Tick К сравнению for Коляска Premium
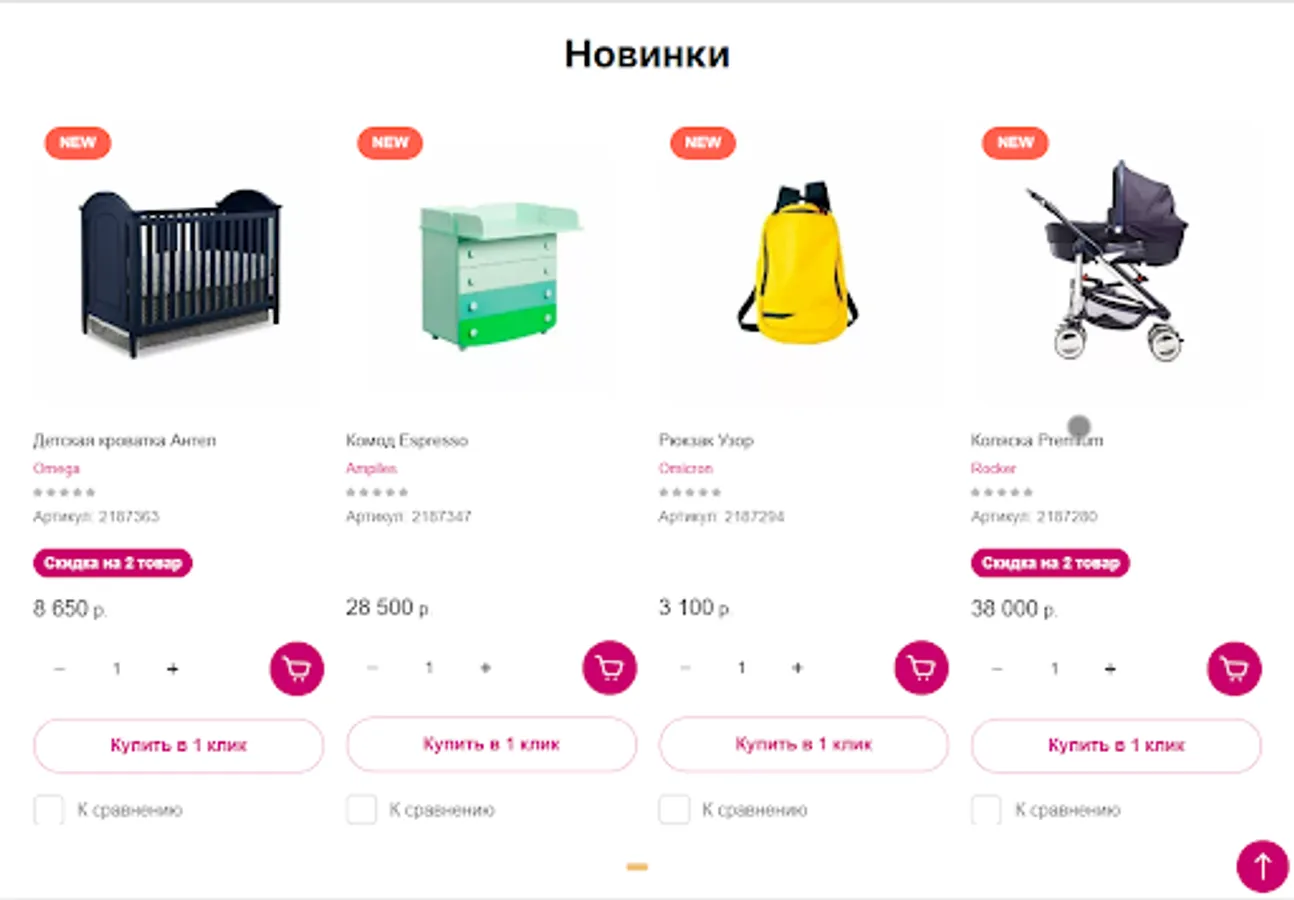The height and width of the screenshot is (900, 1294). (x=987, y=810)
